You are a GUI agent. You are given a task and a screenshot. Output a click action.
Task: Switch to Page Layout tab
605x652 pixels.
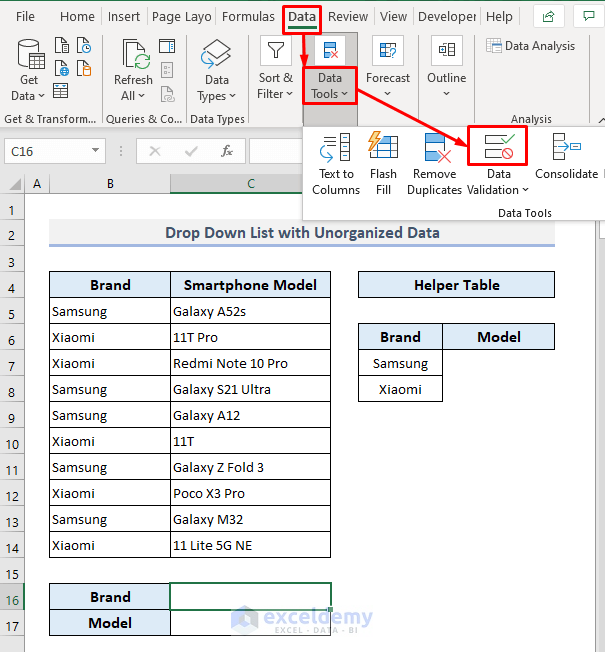click(x=182, y=17)
